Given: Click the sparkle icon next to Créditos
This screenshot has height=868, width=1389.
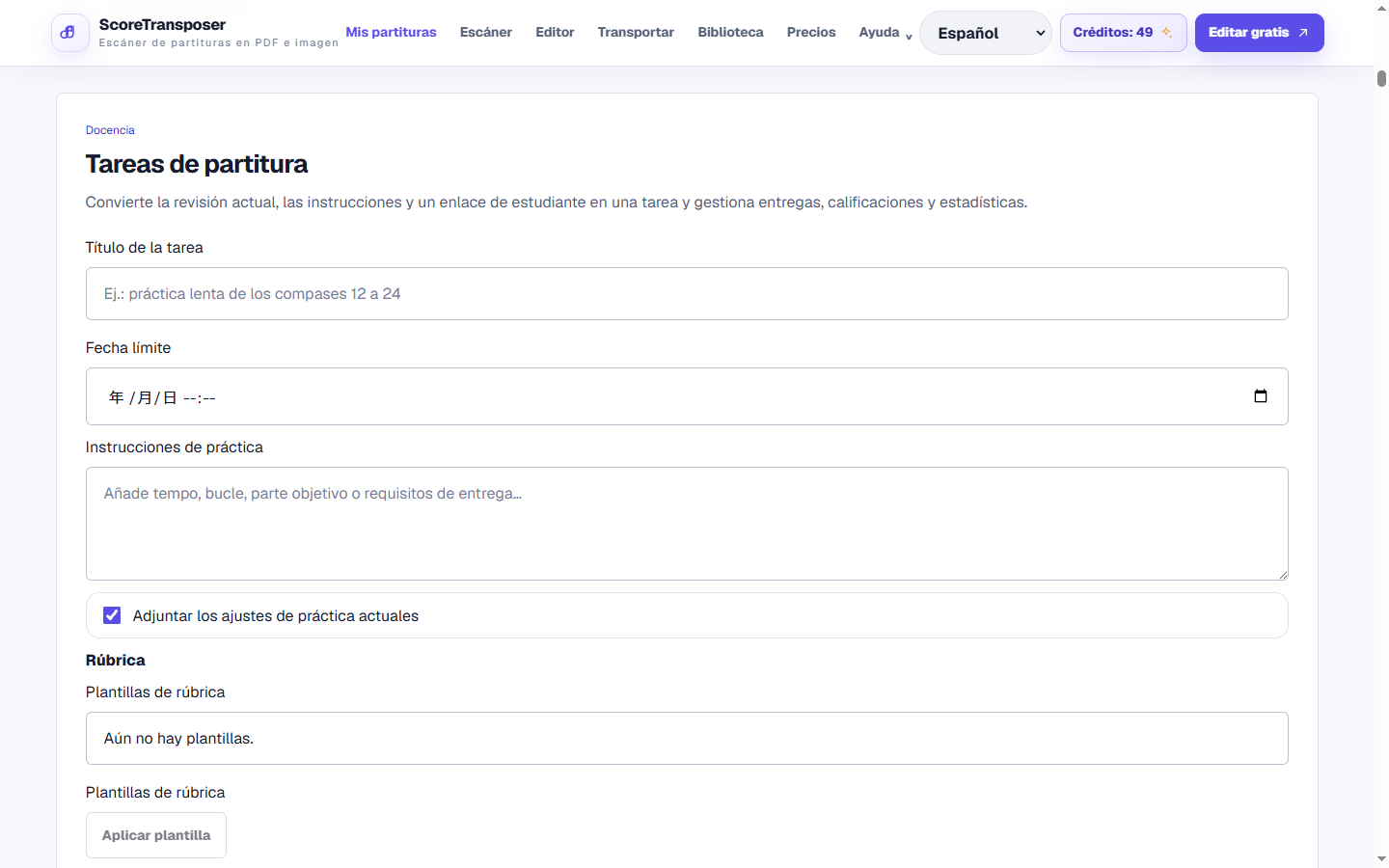Looking at the screenshot, I should 1167,33.
